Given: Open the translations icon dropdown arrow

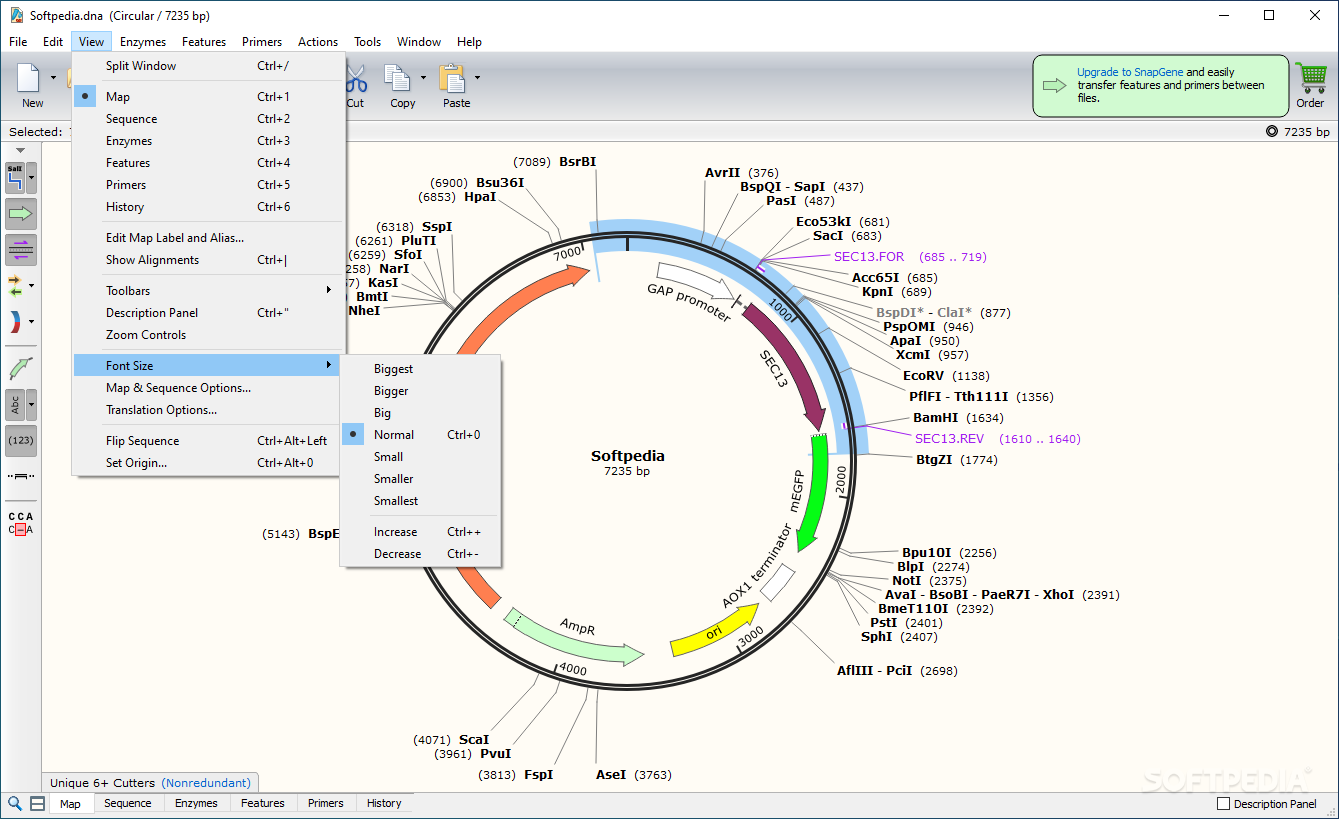Looking at the screenshot, I should pyautogui.click(x=32, y=286).
